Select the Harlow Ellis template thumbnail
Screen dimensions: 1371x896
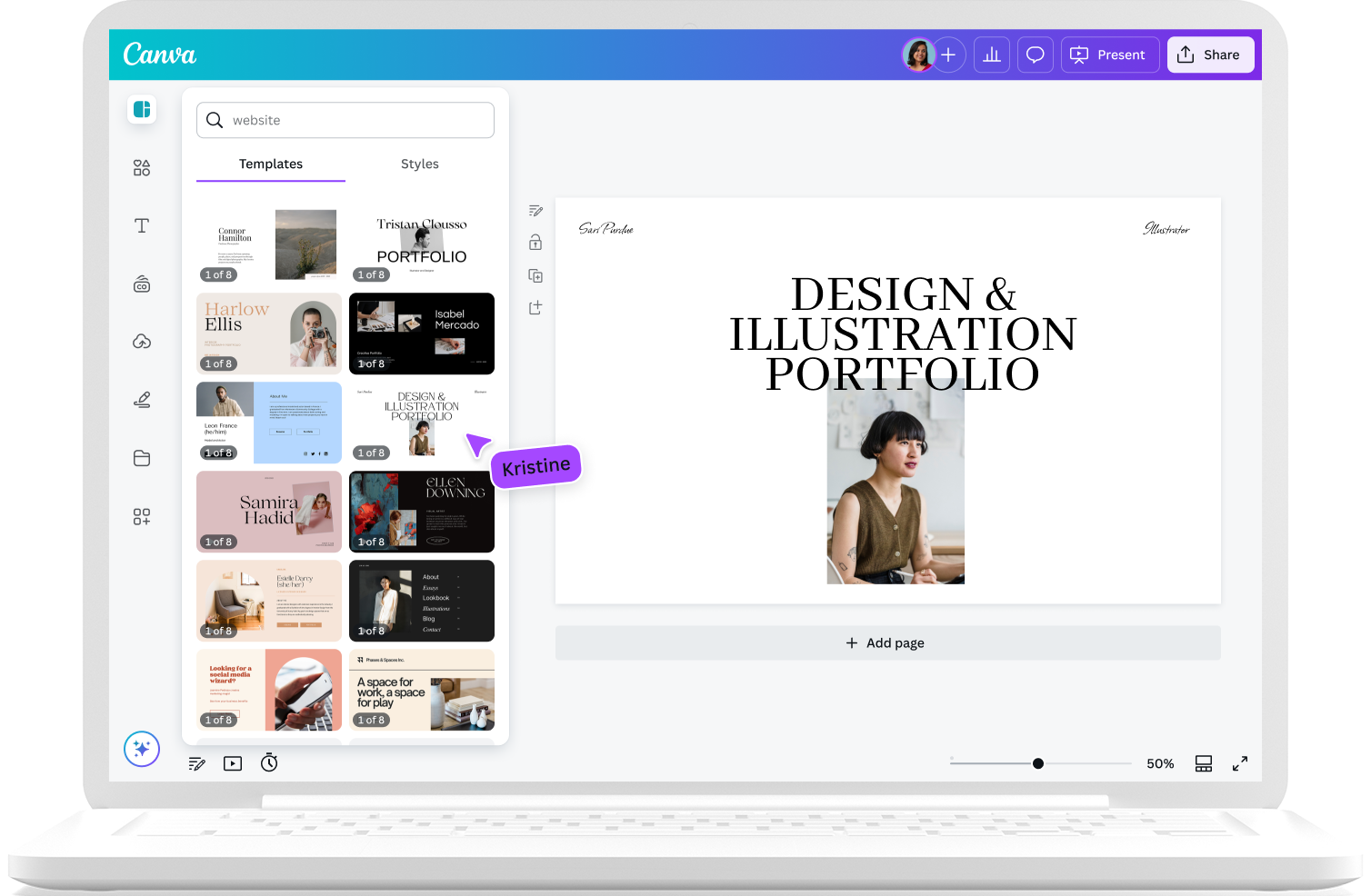269,334
